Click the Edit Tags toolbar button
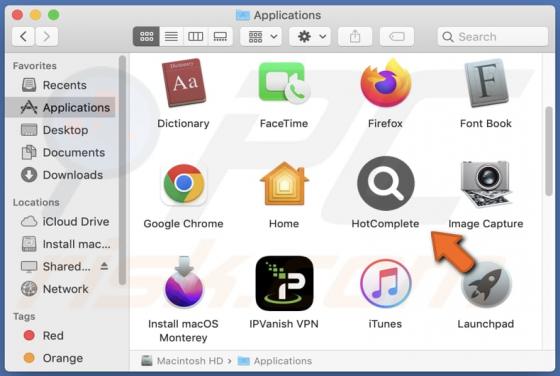This screenshot has height=376, width=560. pos(397,36)
